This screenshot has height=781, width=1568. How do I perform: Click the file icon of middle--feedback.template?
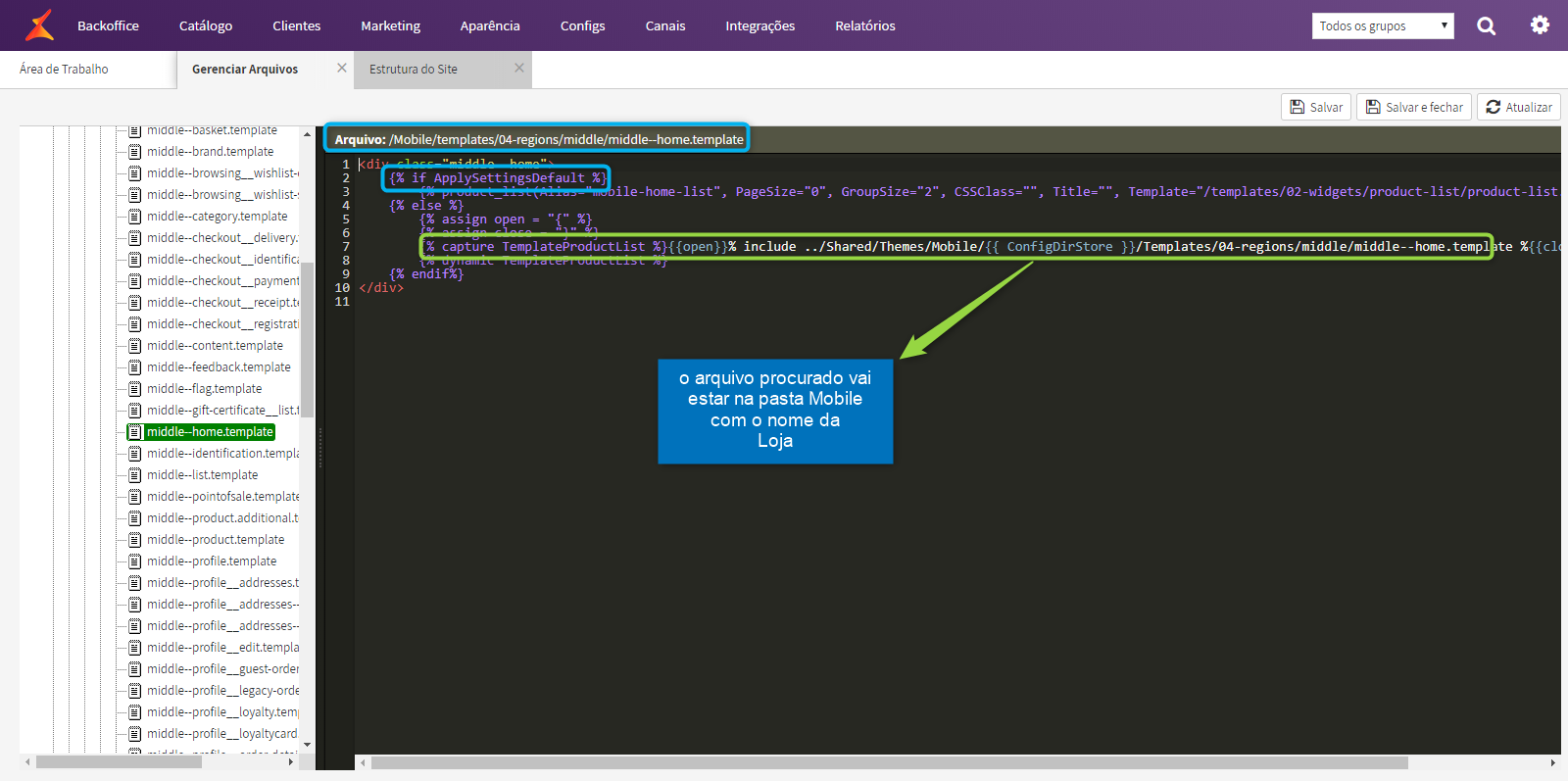coord(135,367)
